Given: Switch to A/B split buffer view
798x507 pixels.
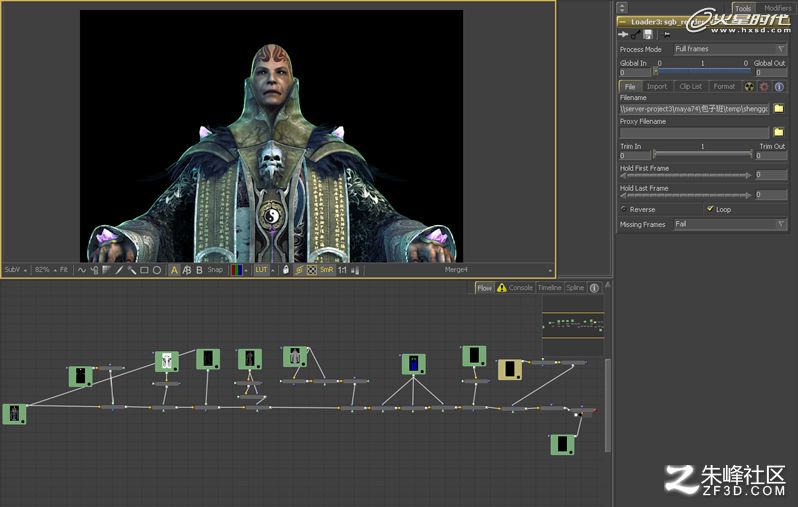Looking at the screenshot, I should pyautogui.click(x=187, y=270).
